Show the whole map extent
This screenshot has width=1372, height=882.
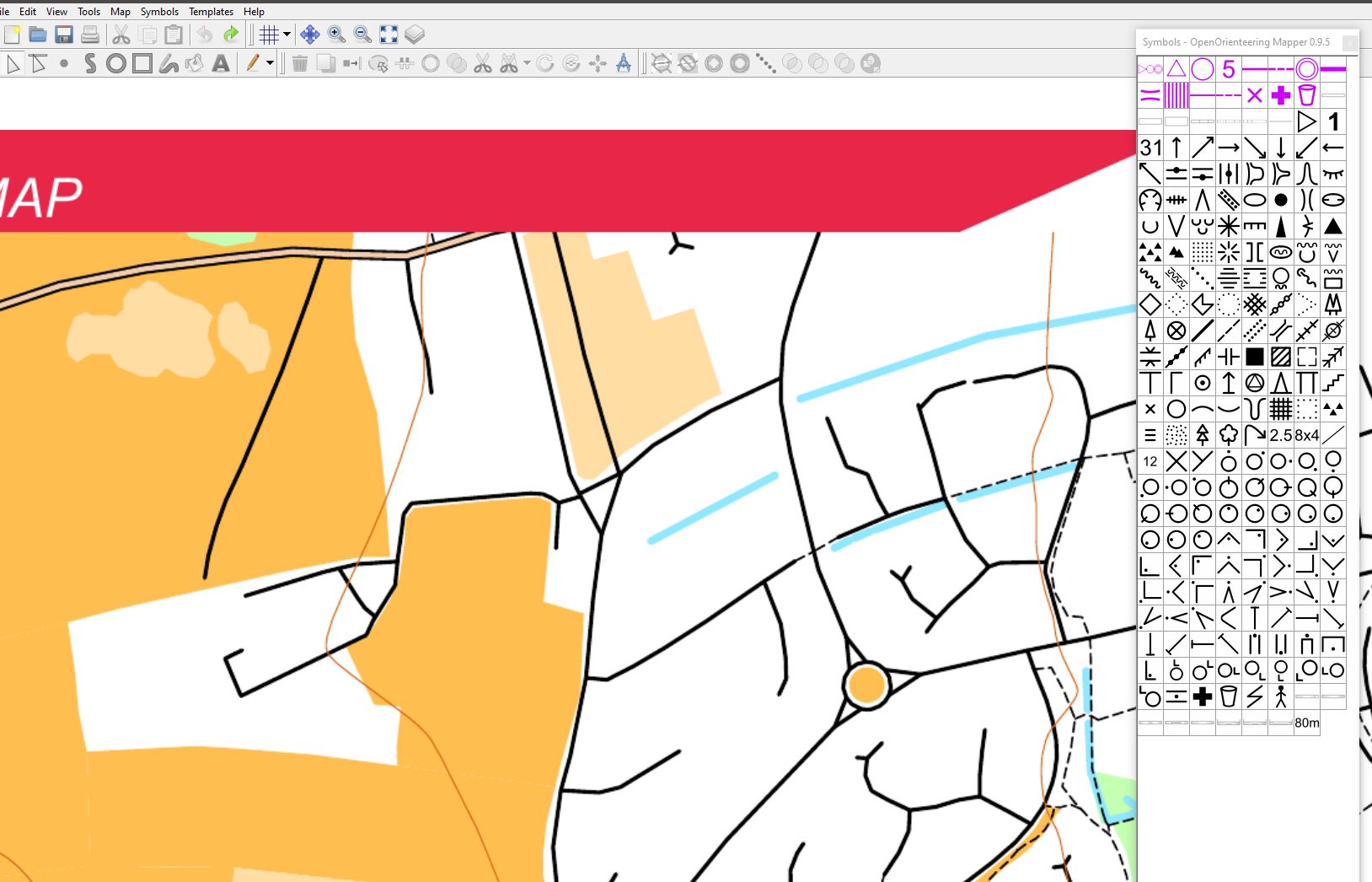coord(390,34)
